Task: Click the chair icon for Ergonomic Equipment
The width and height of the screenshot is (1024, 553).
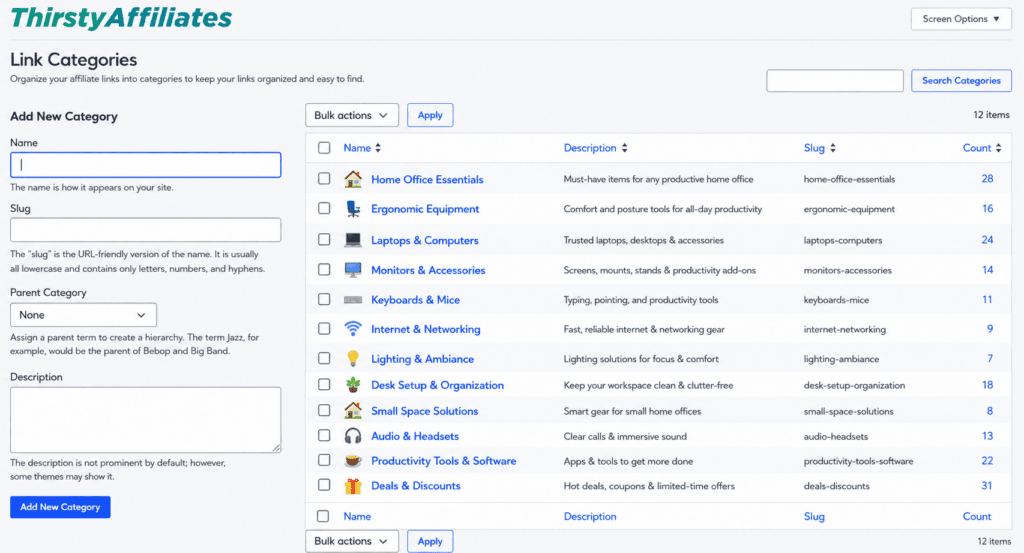Action: [x=353, y=209]
